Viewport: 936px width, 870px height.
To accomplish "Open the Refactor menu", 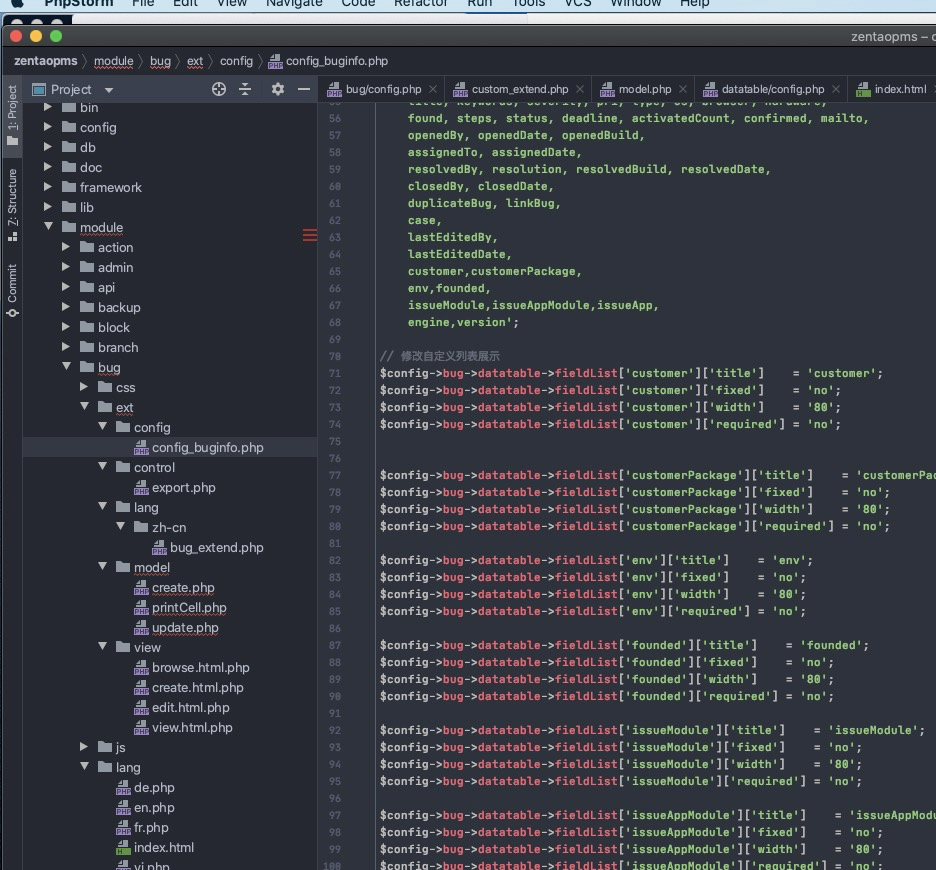I will [x=421, y=4].
